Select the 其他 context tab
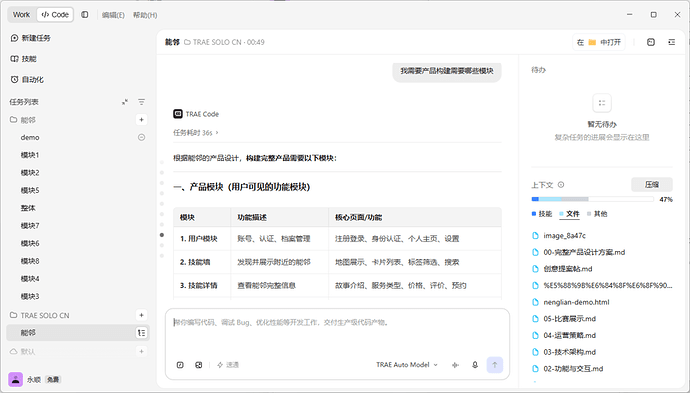Screen dimensions: 690x393 click(x=597, y=214)
